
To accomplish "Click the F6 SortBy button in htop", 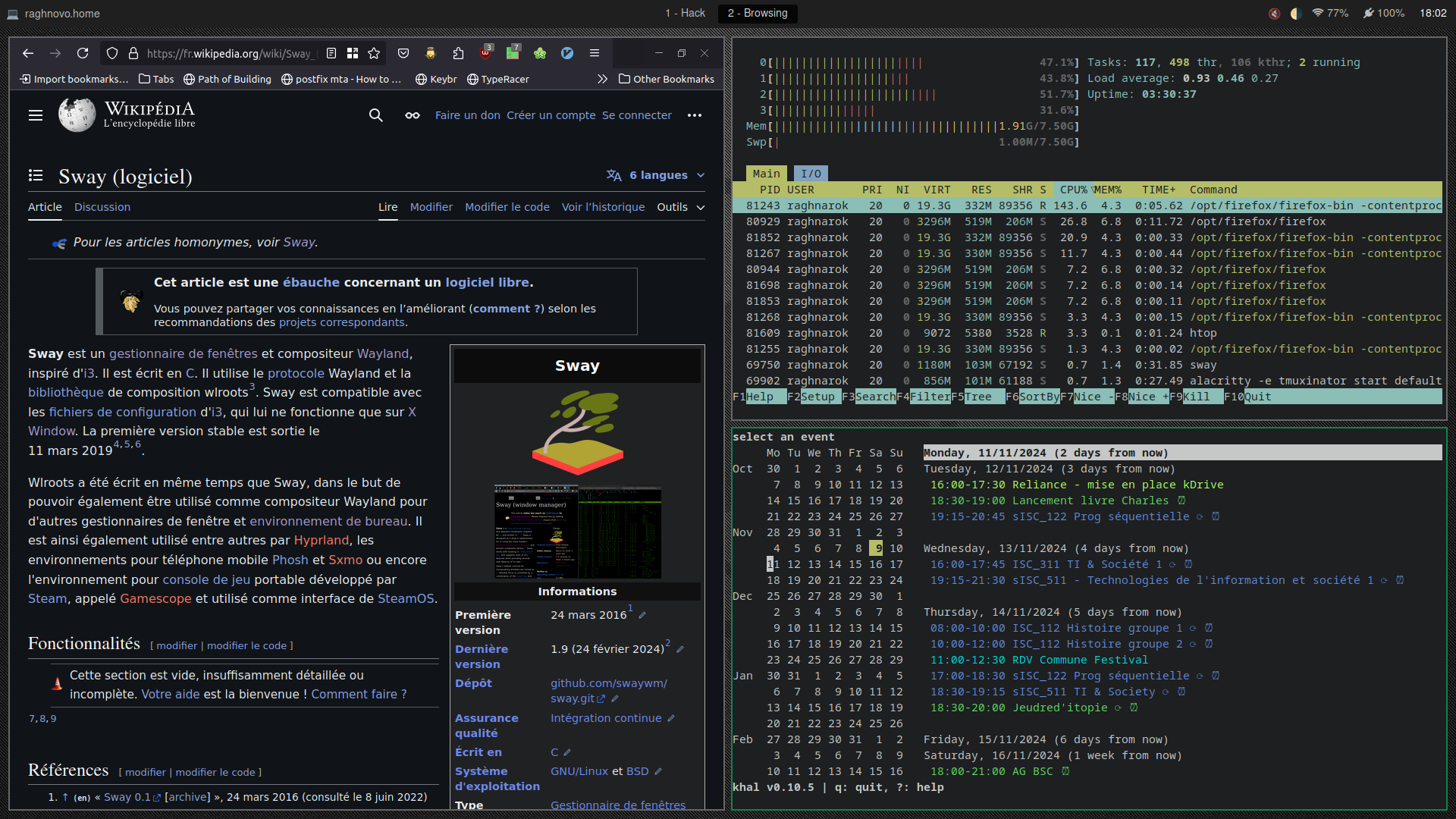I will (x=1039, y=397).
